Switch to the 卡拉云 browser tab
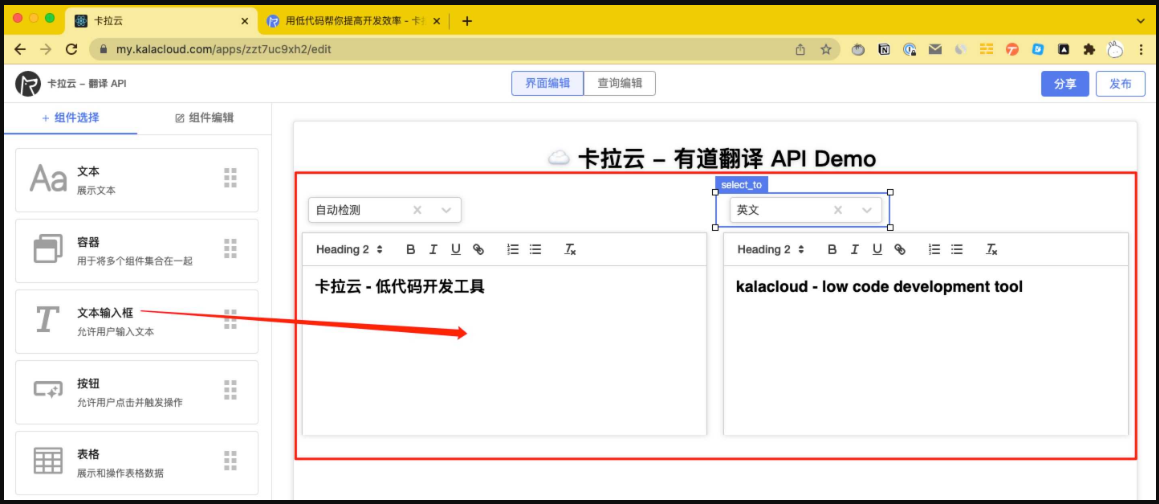The image size is (1159, 504). [160, 21]
